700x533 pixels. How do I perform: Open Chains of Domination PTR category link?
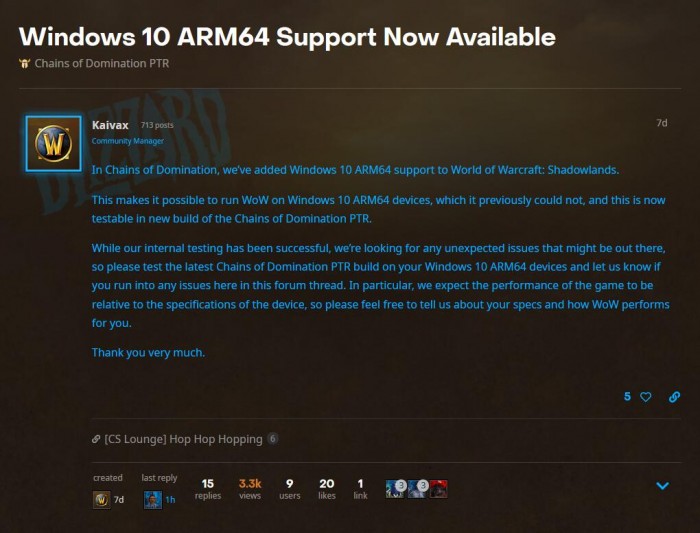(102, 63)
